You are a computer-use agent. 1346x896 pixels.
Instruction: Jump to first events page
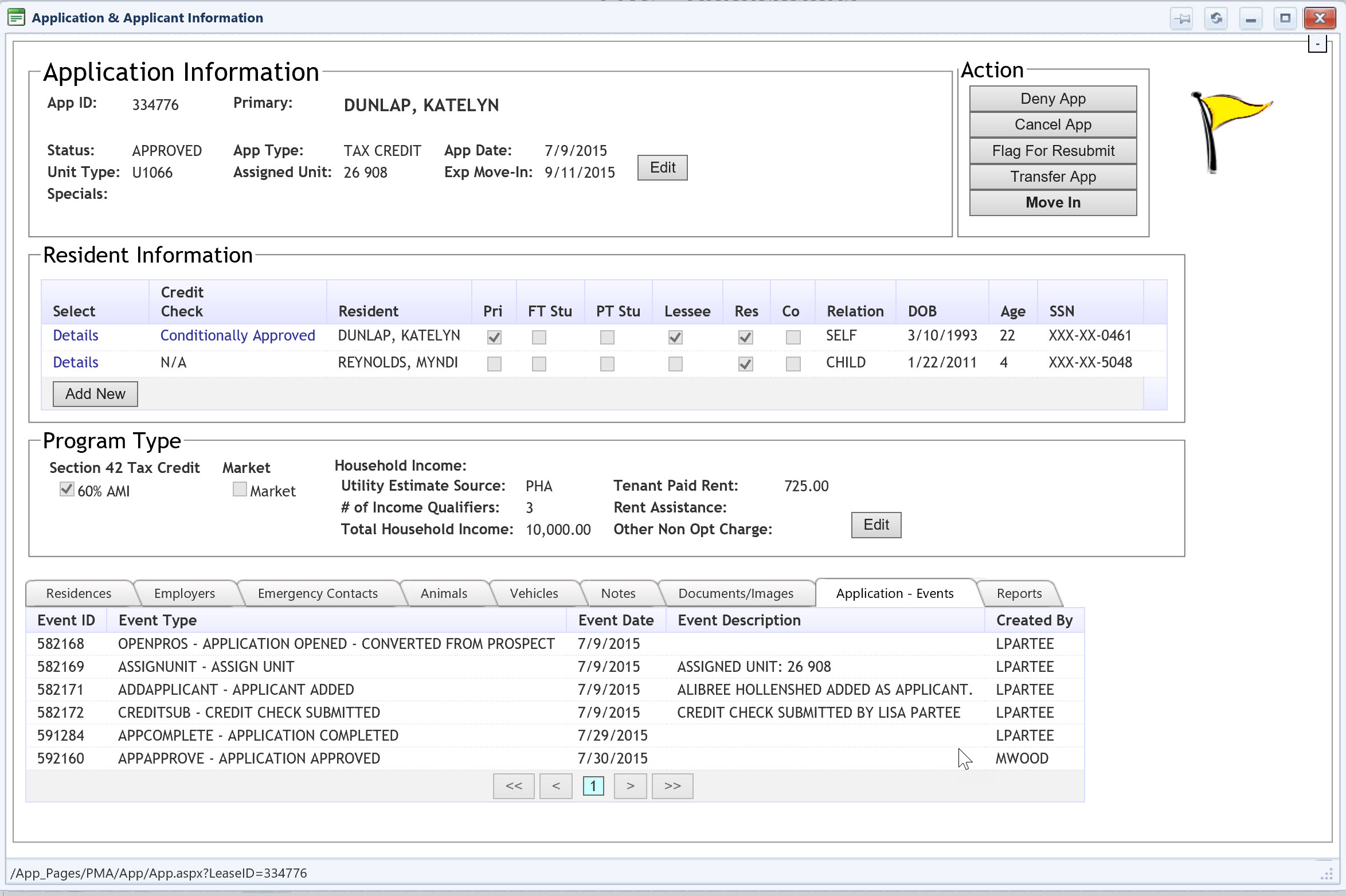pyautogui.click(x=514, y=786)
